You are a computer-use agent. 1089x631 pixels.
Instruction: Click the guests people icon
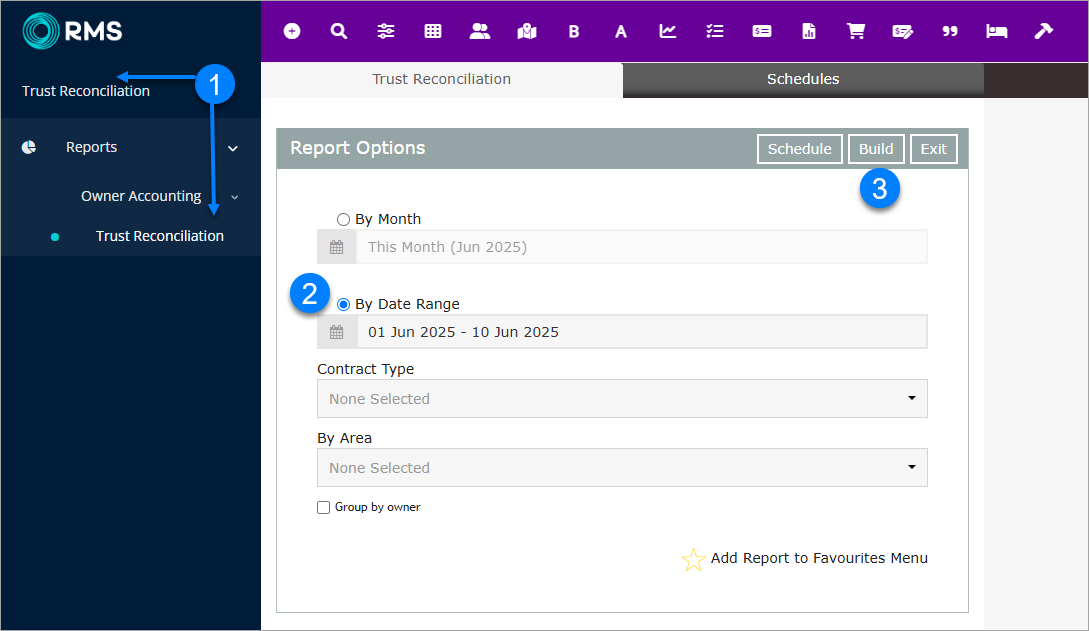(480, 31)
